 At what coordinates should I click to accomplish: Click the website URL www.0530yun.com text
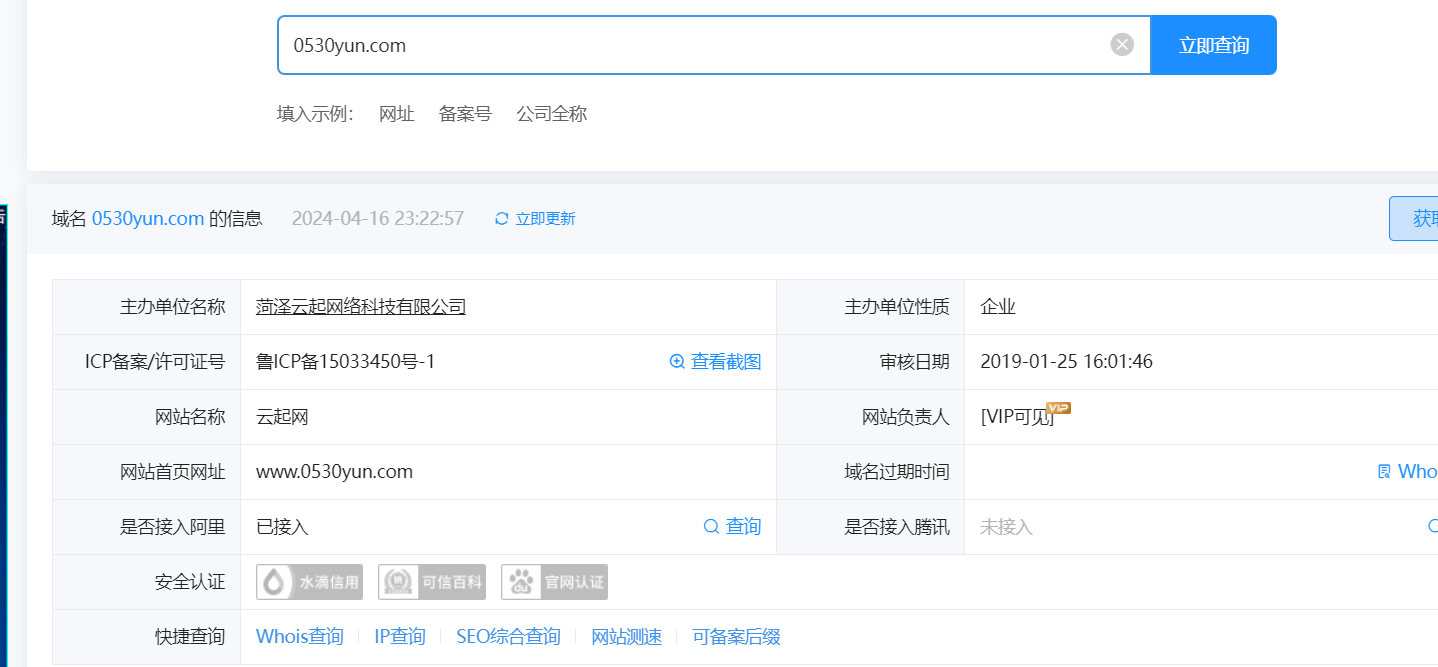point(334,472)
